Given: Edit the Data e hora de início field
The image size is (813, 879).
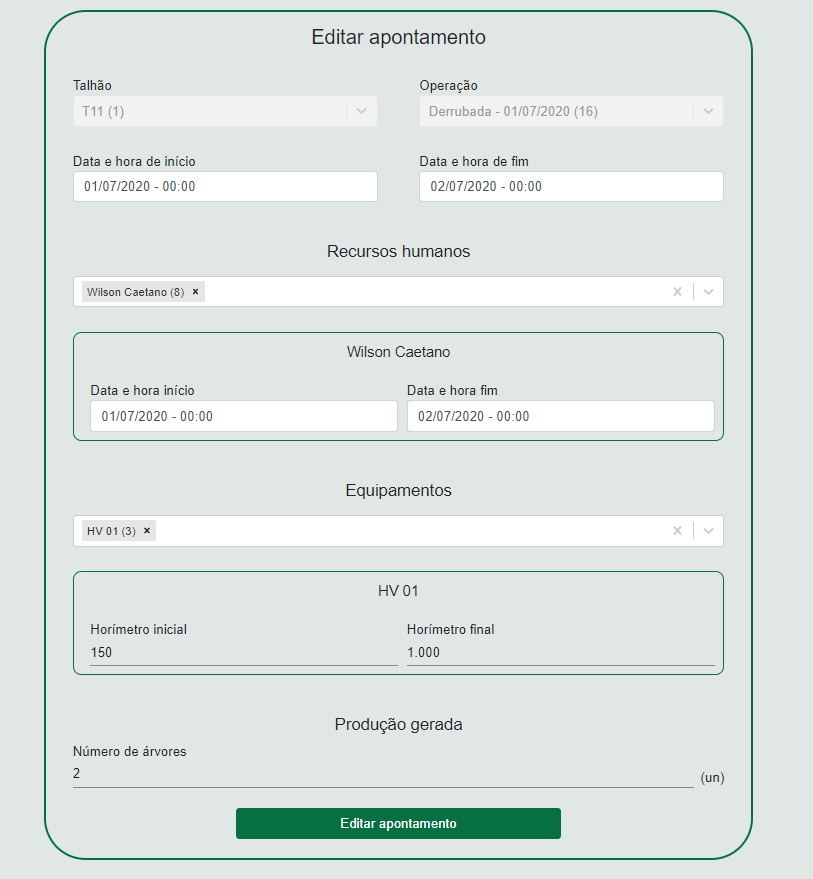Looking at the screenshot, I should [x=225, y=186].
